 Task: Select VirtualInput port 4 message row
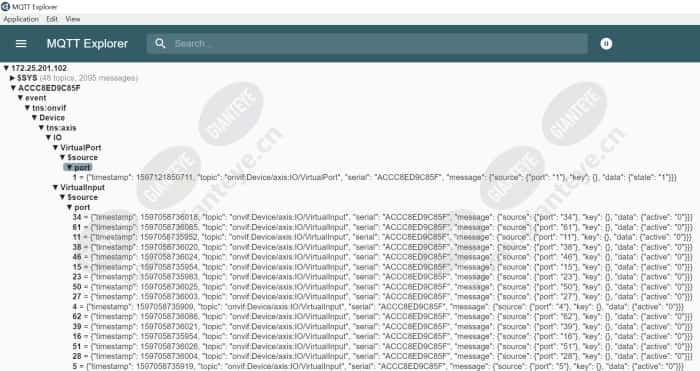pyautogui.click(x=378, y=307)
